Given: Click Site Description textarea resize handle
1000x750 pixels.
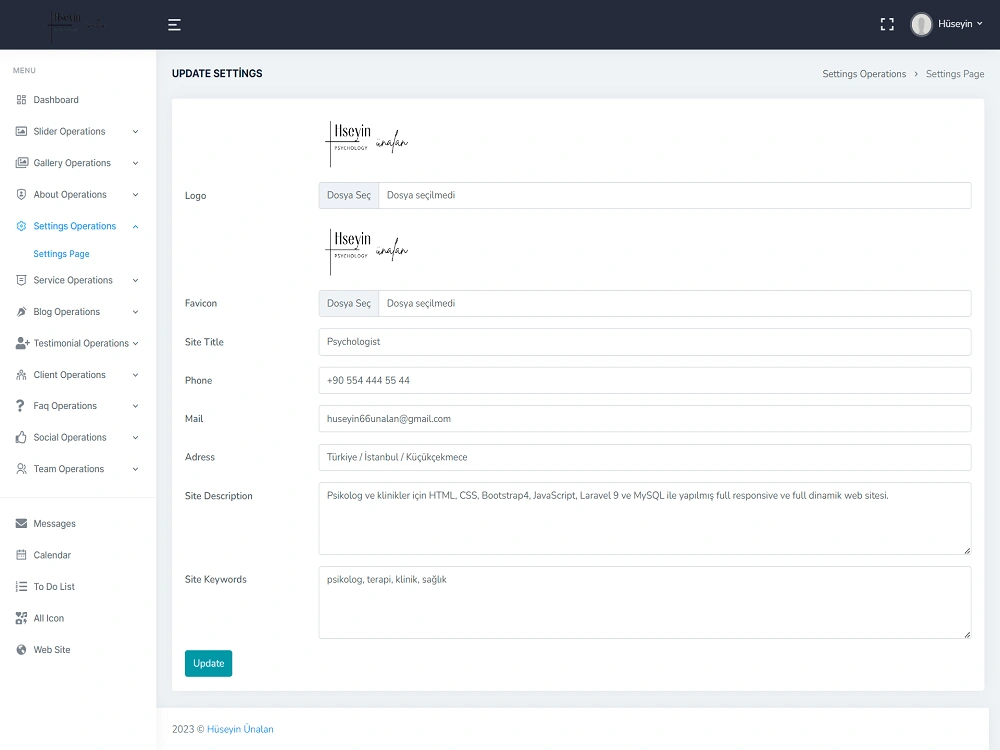Looking at the screenshot, I should point(967,550).
